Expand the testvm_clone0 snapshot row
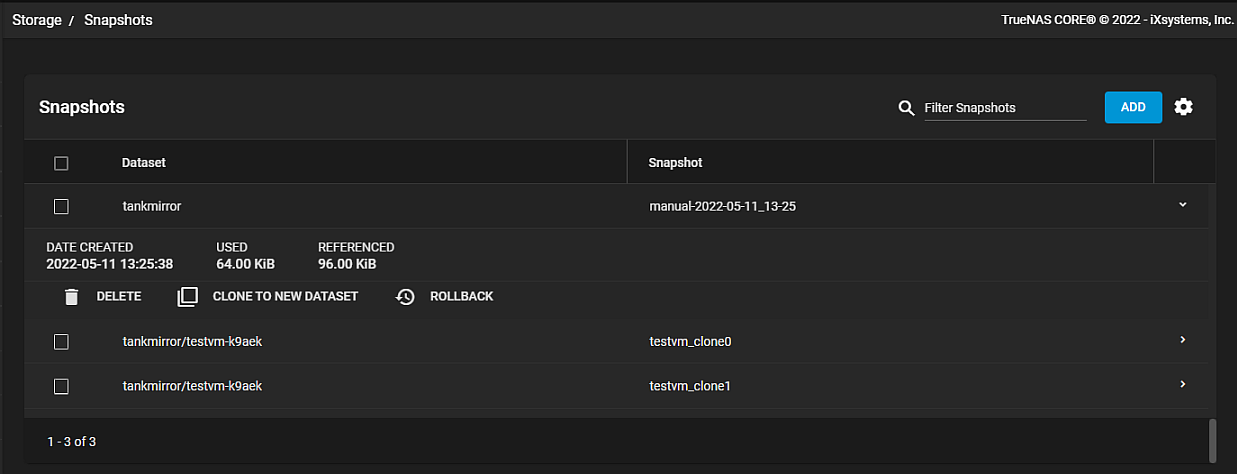Screen dimensions: 1237x474 [x=1183, y=340]
